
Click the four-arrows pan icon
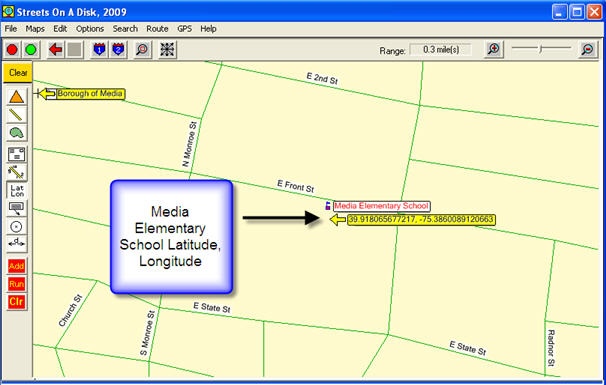coord(167,49)
